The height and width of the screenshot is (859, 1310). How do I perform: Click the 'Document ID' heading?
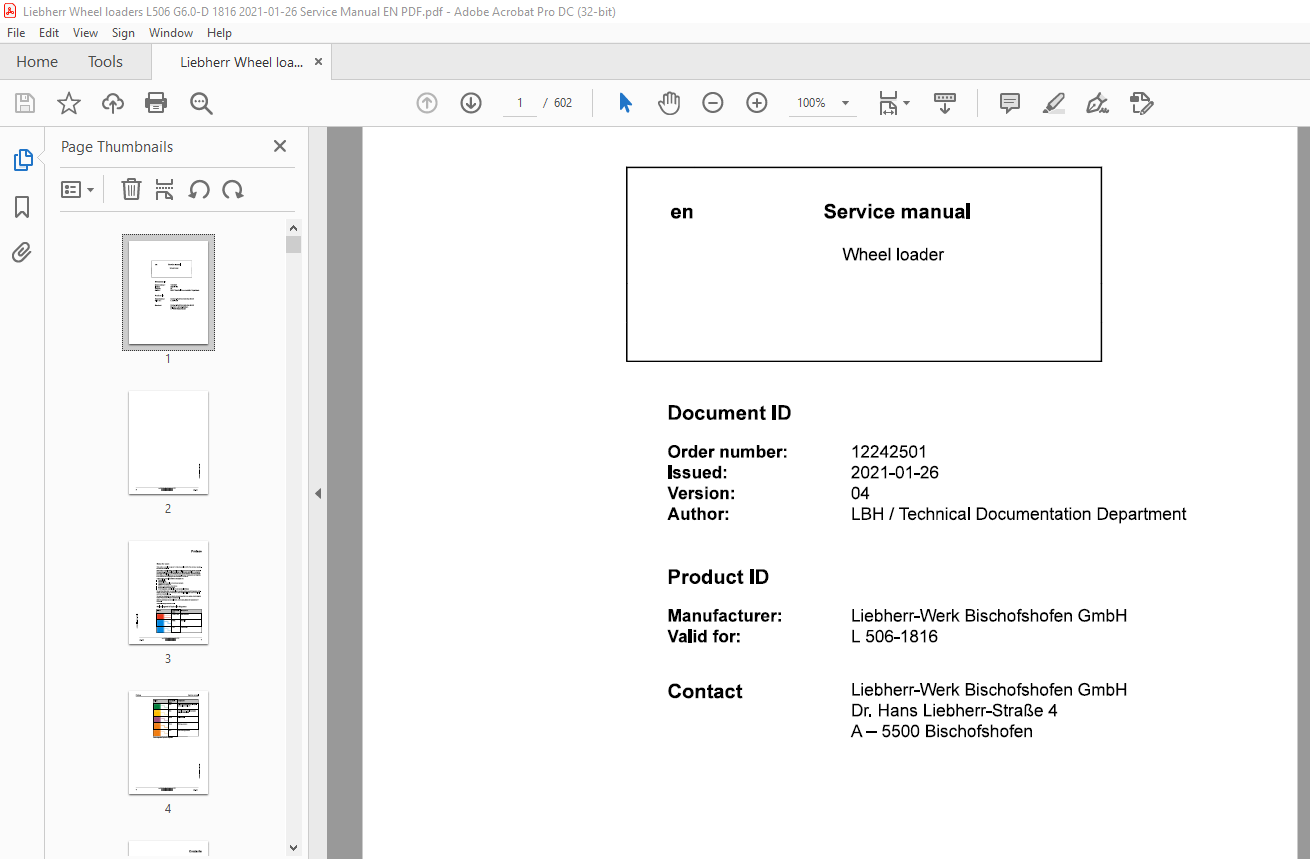pyautogui.click(x=729, y=413)
